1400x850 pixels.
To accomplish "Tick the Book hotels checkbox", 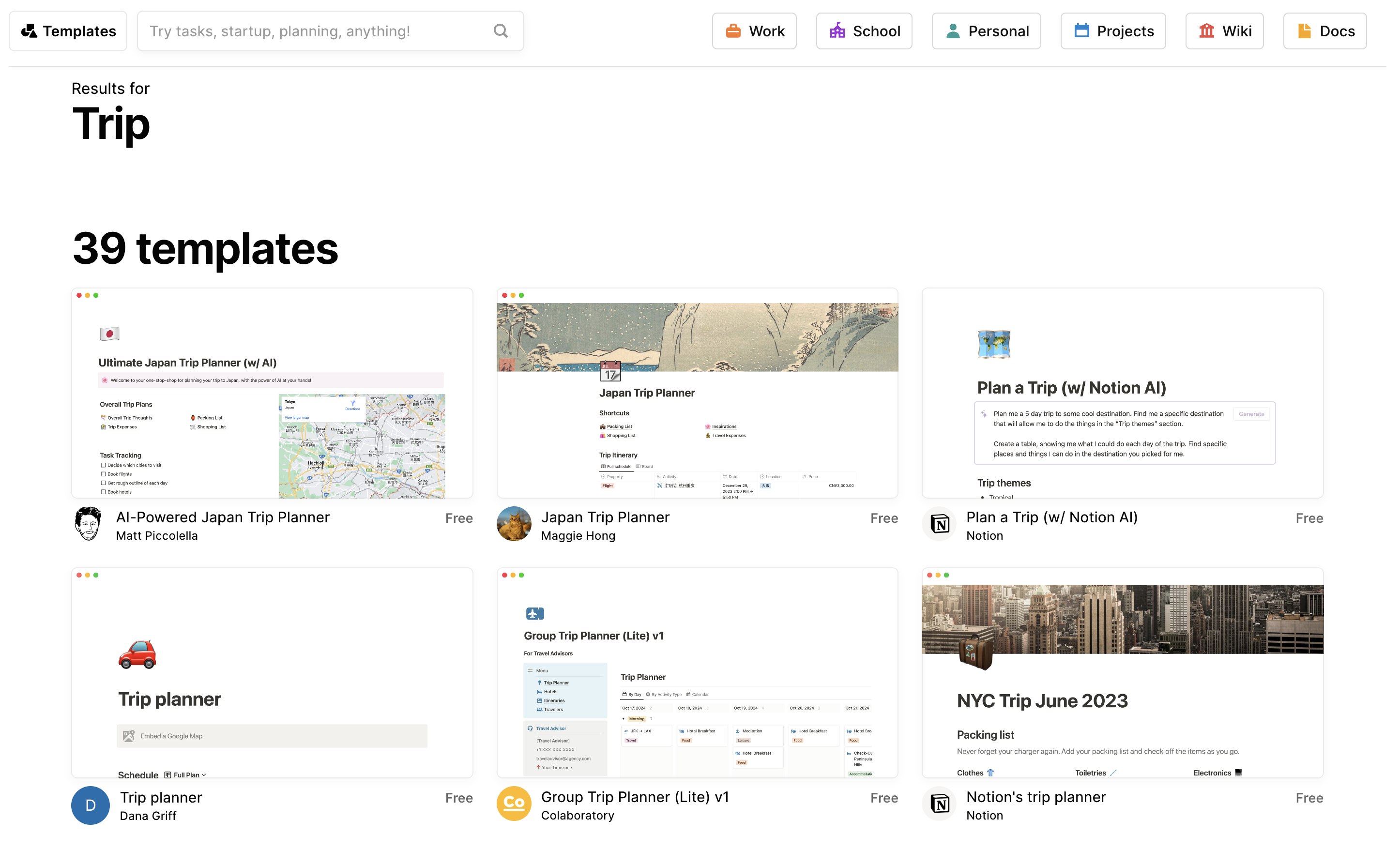I will click(x=104, y=492).
